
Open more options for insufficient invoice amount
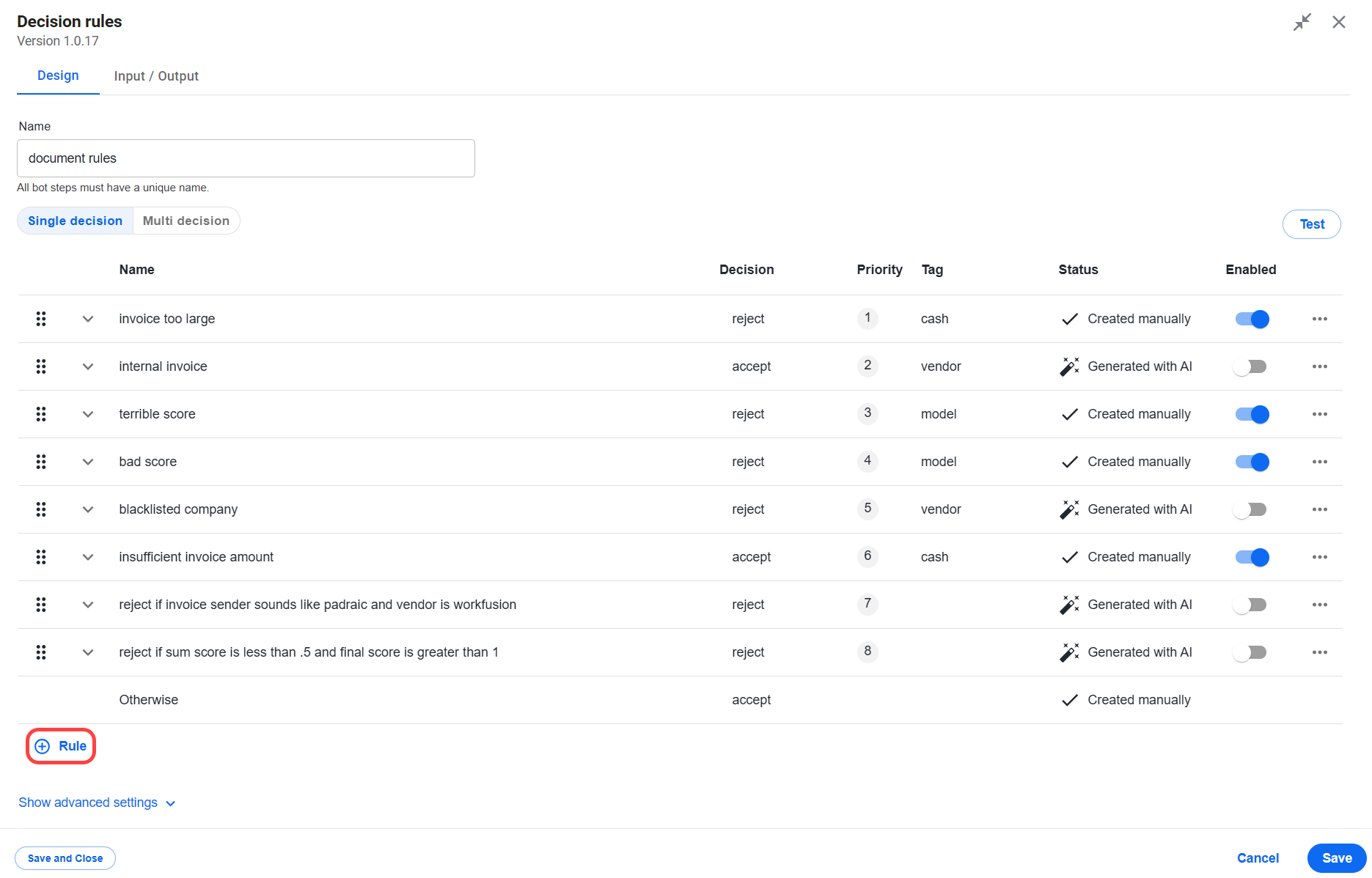point(1320,557)
